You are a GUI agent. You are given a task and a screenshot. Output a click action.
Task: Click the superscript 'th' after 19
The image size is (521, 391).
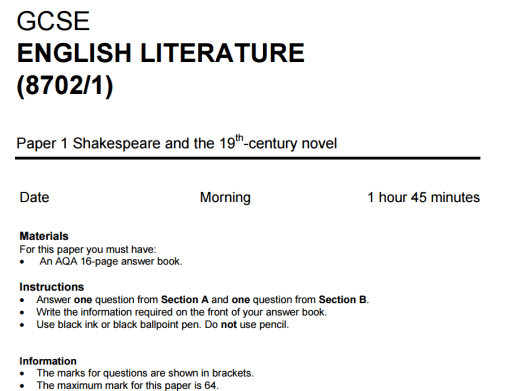coord(239,138)
